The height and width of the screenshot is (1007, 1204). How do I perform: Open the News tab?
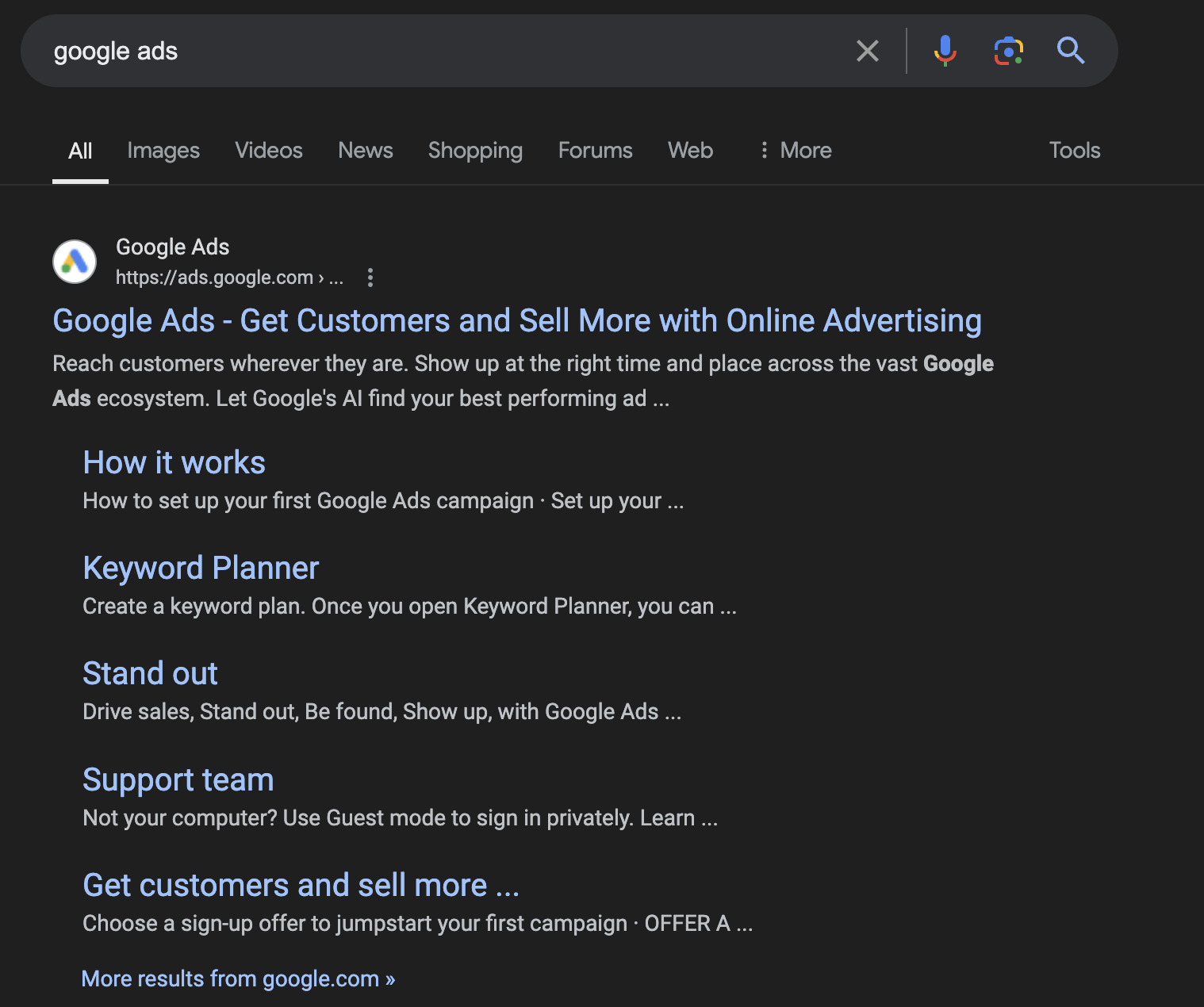(366, 151)
